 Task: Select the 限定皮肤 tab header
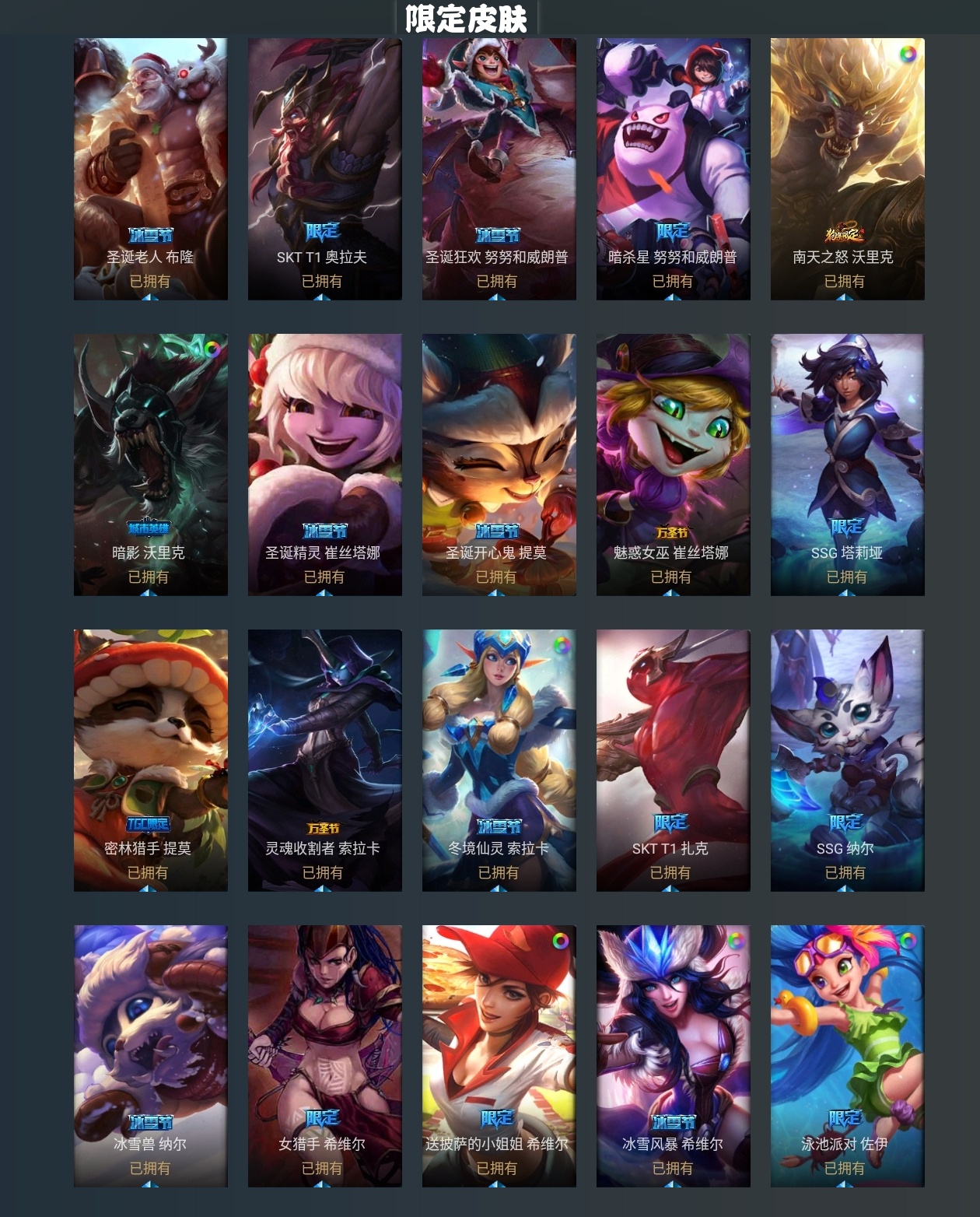click(x=466, y=18)
